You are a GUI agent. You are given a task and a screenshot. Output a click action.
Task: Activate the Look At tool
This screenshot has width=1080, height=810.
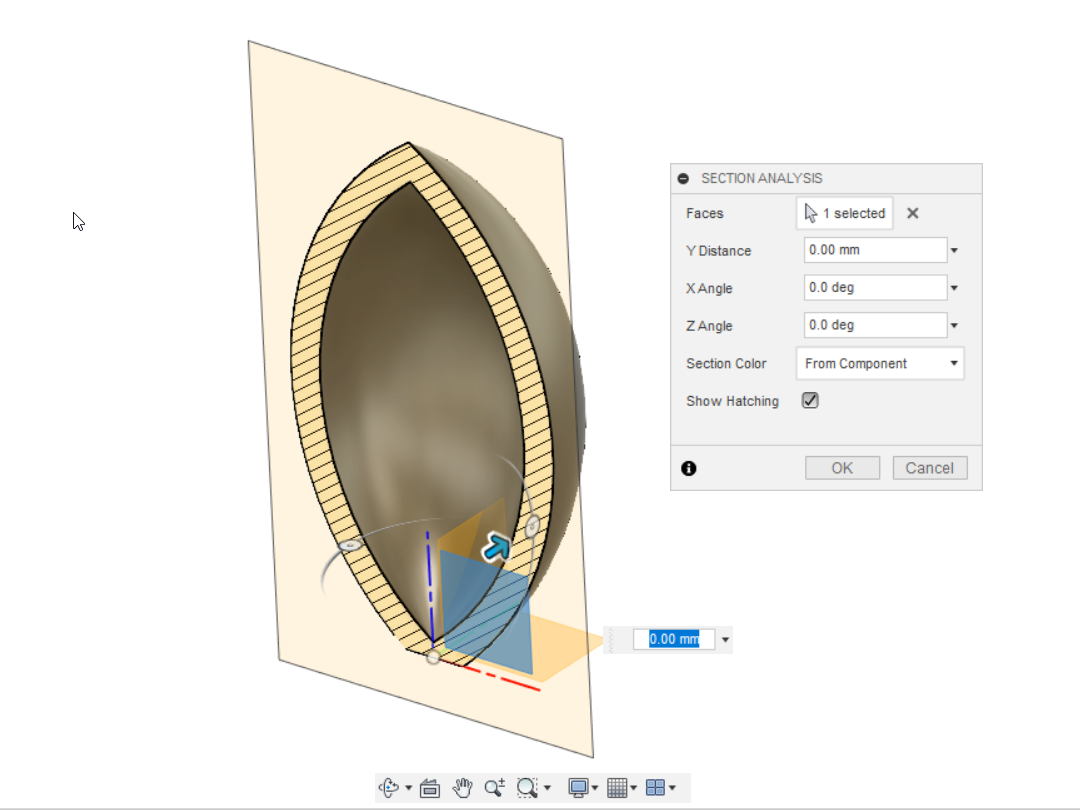point(429,788)
